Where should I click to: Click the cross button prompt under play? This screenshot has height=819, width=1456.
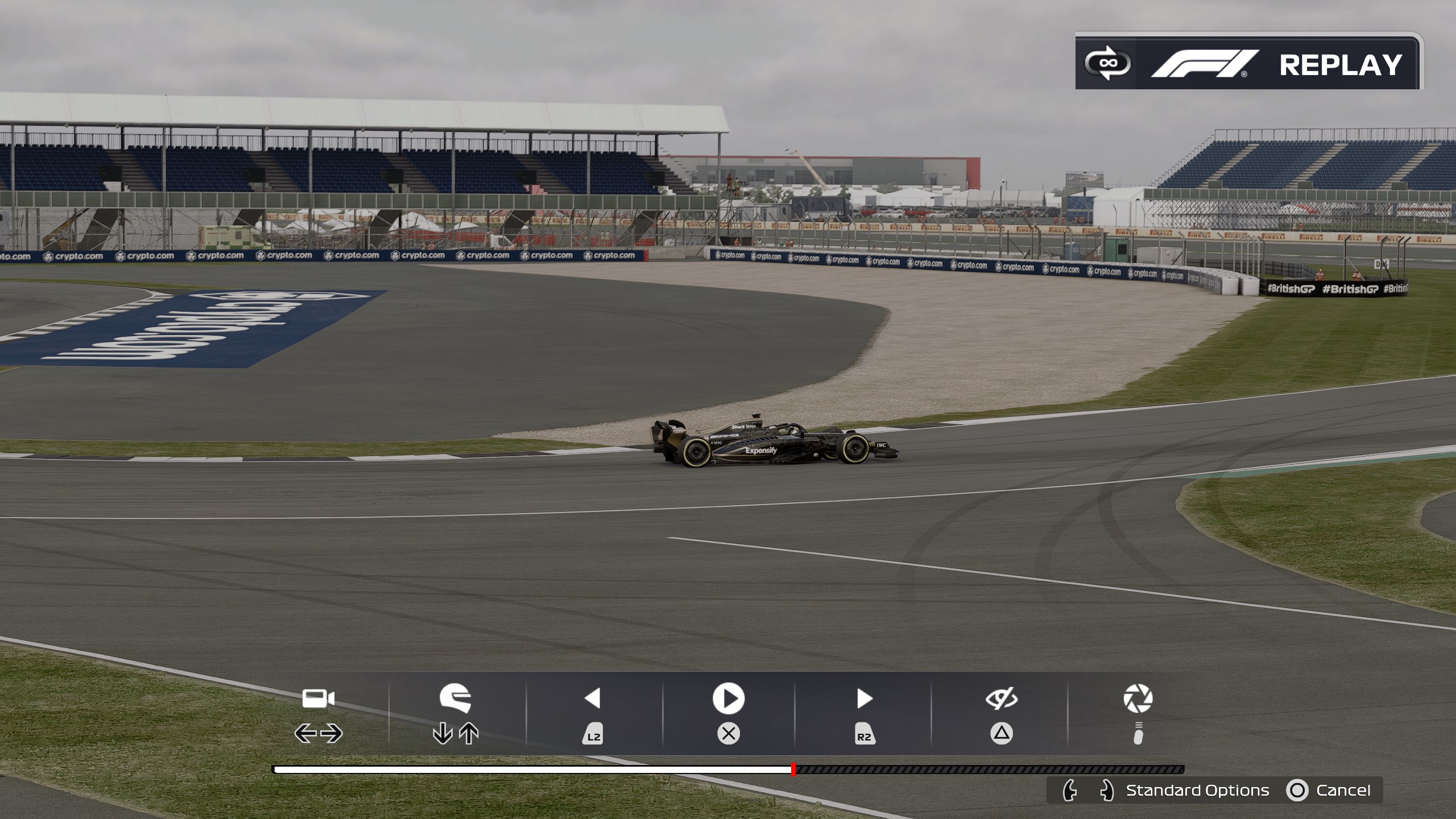tap(729, 734)
